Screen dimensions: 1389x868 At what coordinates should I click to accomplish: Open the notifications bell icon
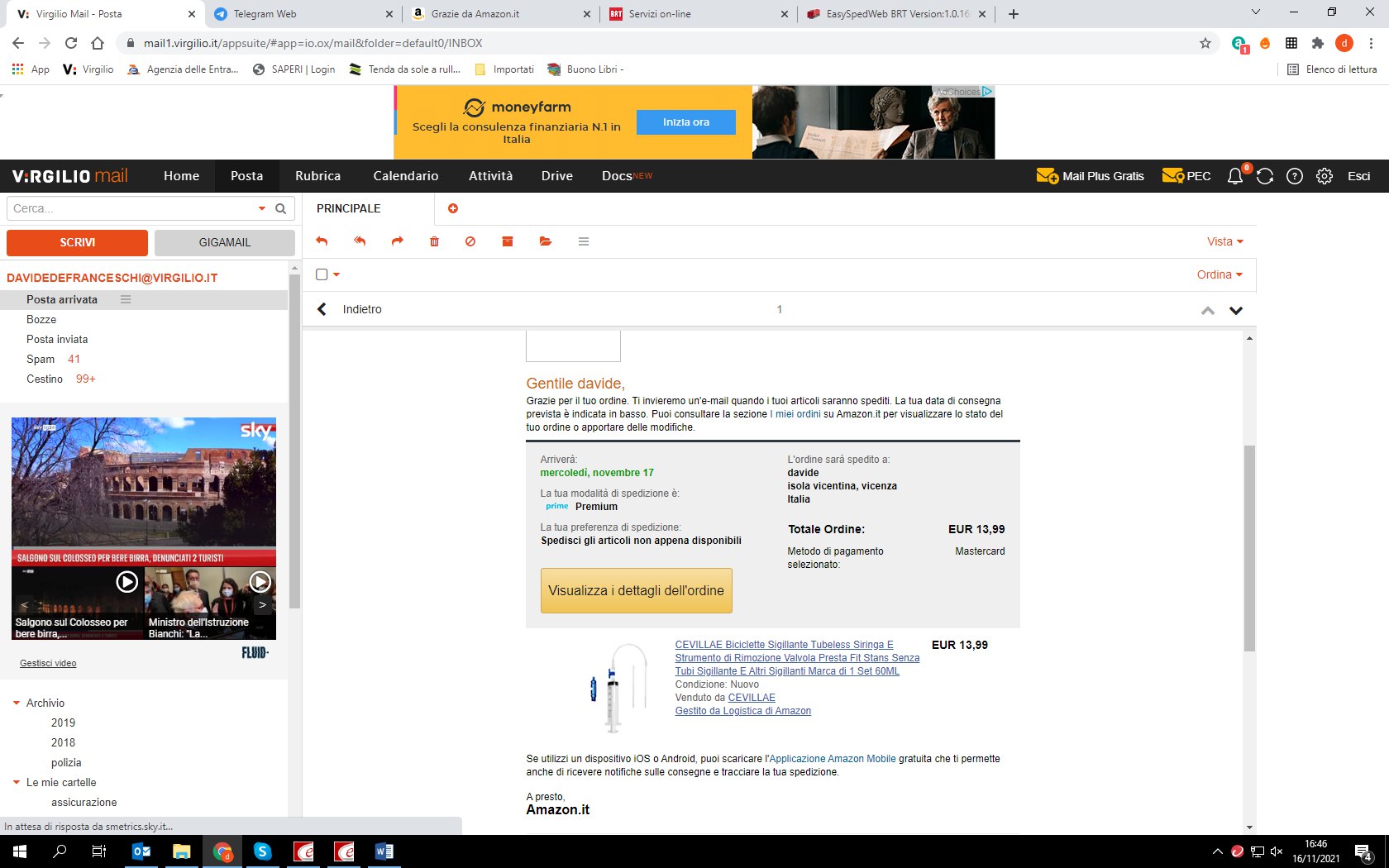pyautogui.click(x=1235, y=176)
